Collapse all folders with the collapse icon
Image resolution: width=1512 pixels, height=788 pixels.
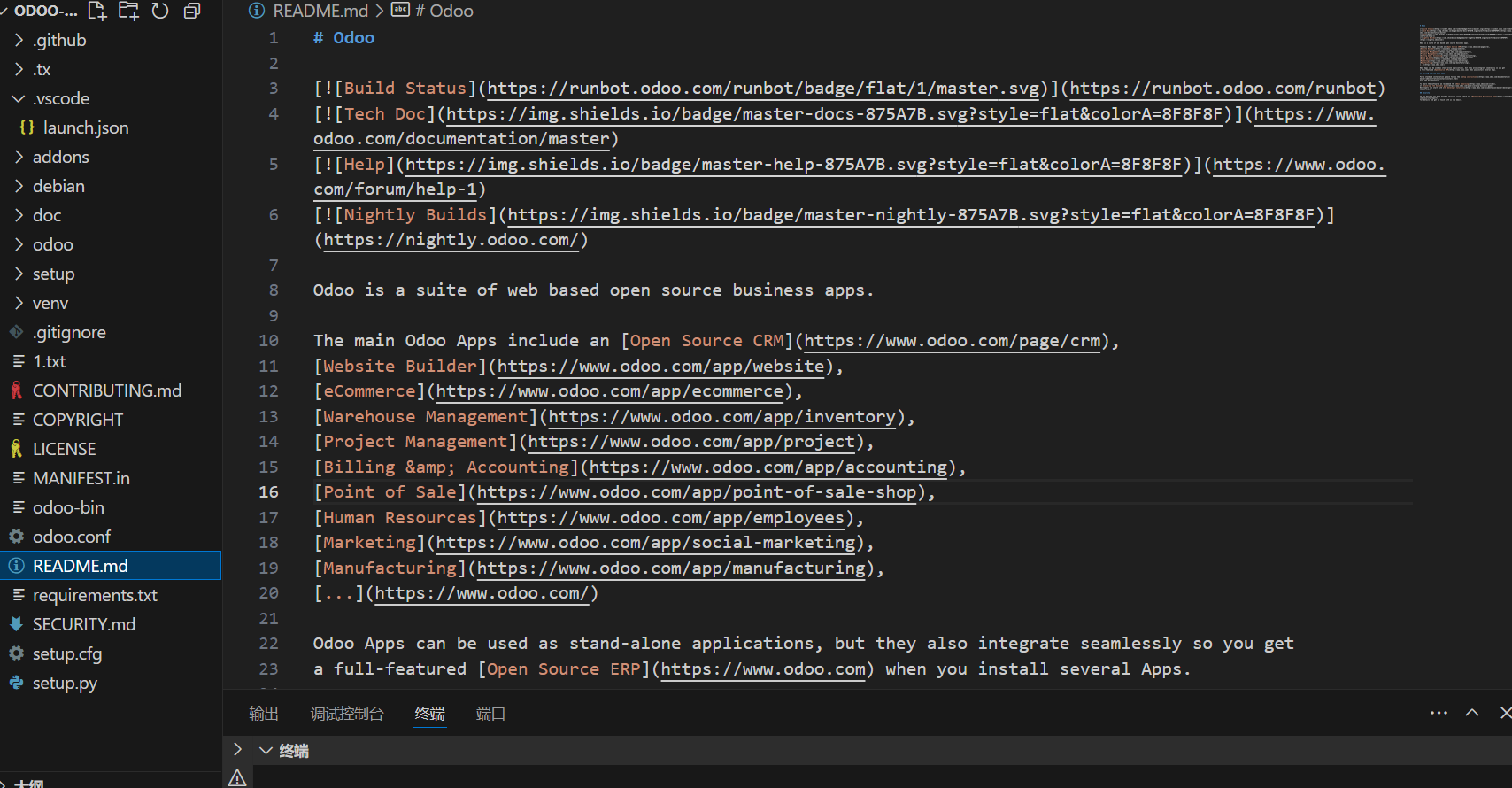pyautogui.click(x=192, y=11)
